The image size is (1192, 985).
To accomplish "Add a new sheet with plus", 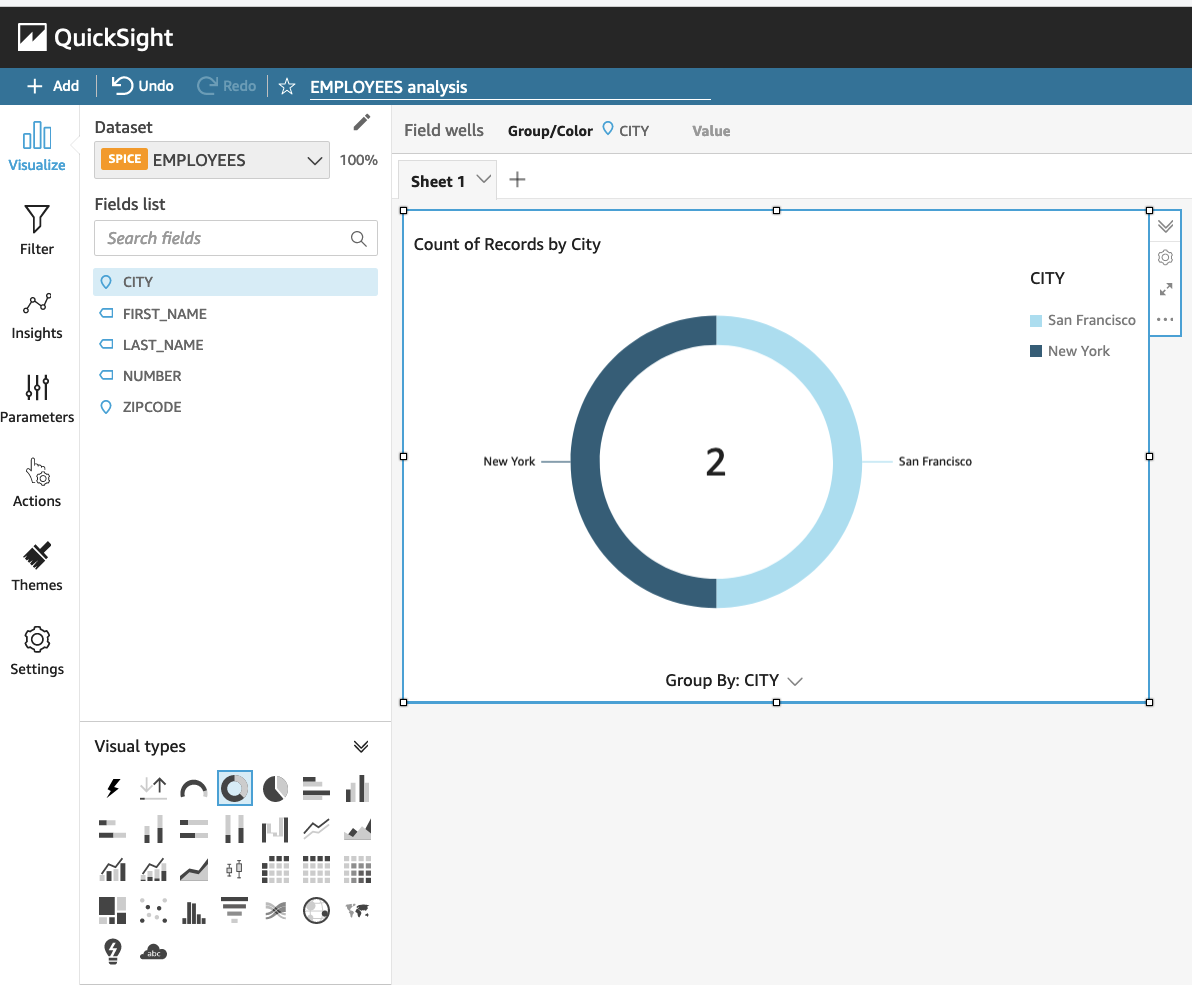I will click(517, 180).
